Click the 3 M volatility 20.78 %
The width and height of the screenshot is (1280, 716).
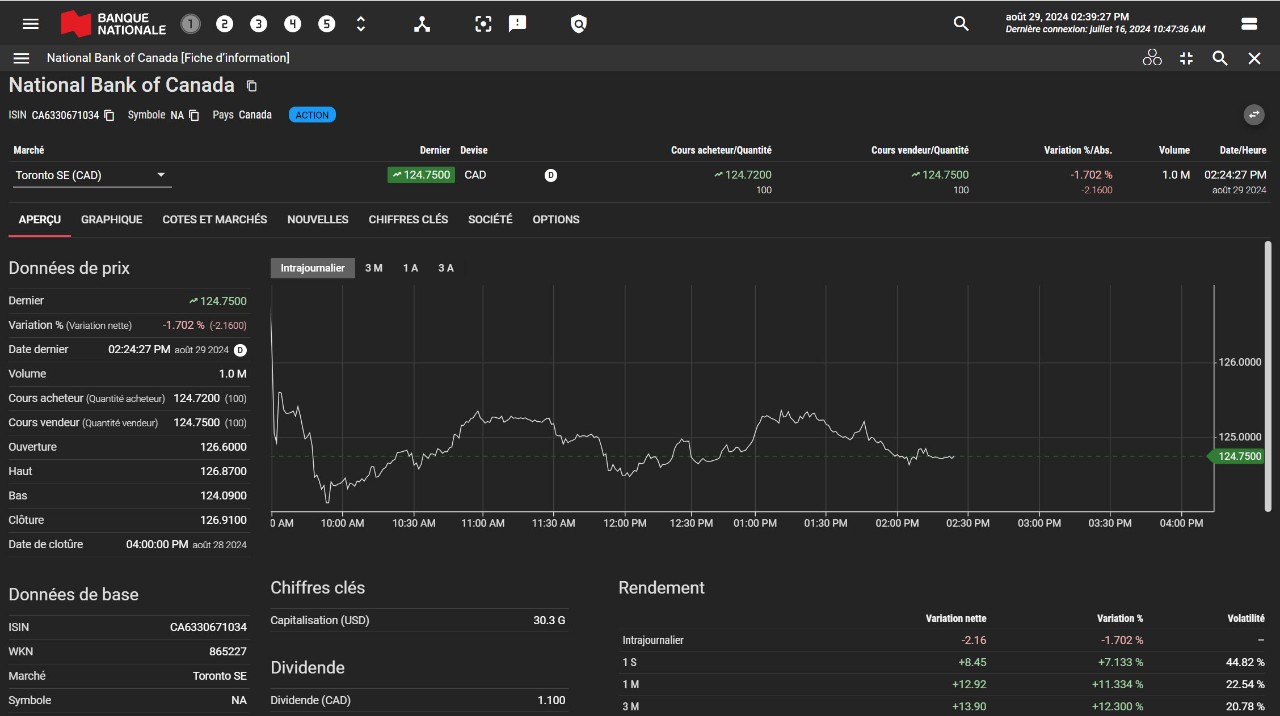1246,707
